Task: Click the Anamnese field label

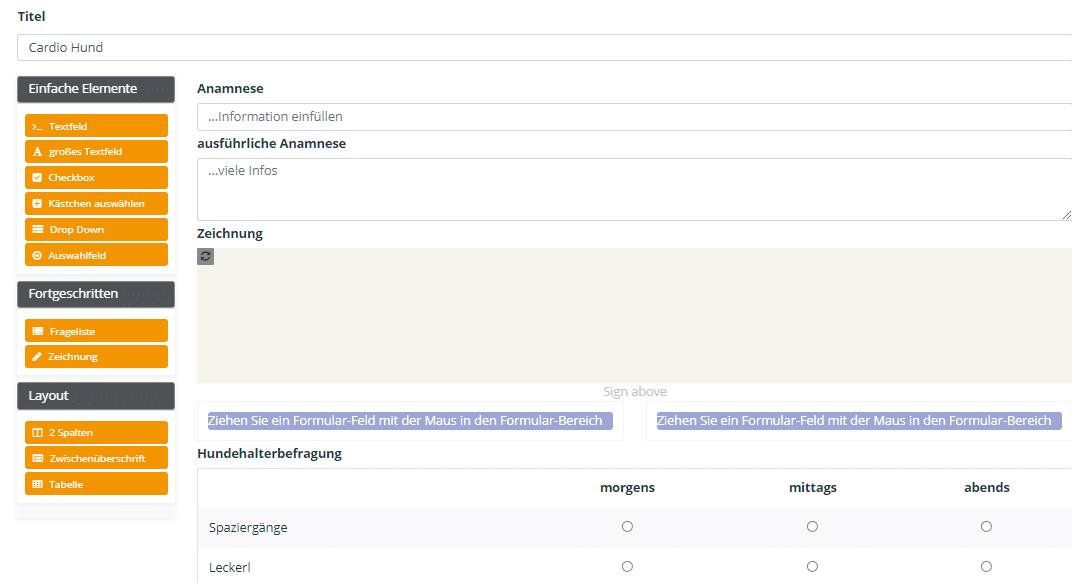Action: point(230,89)
